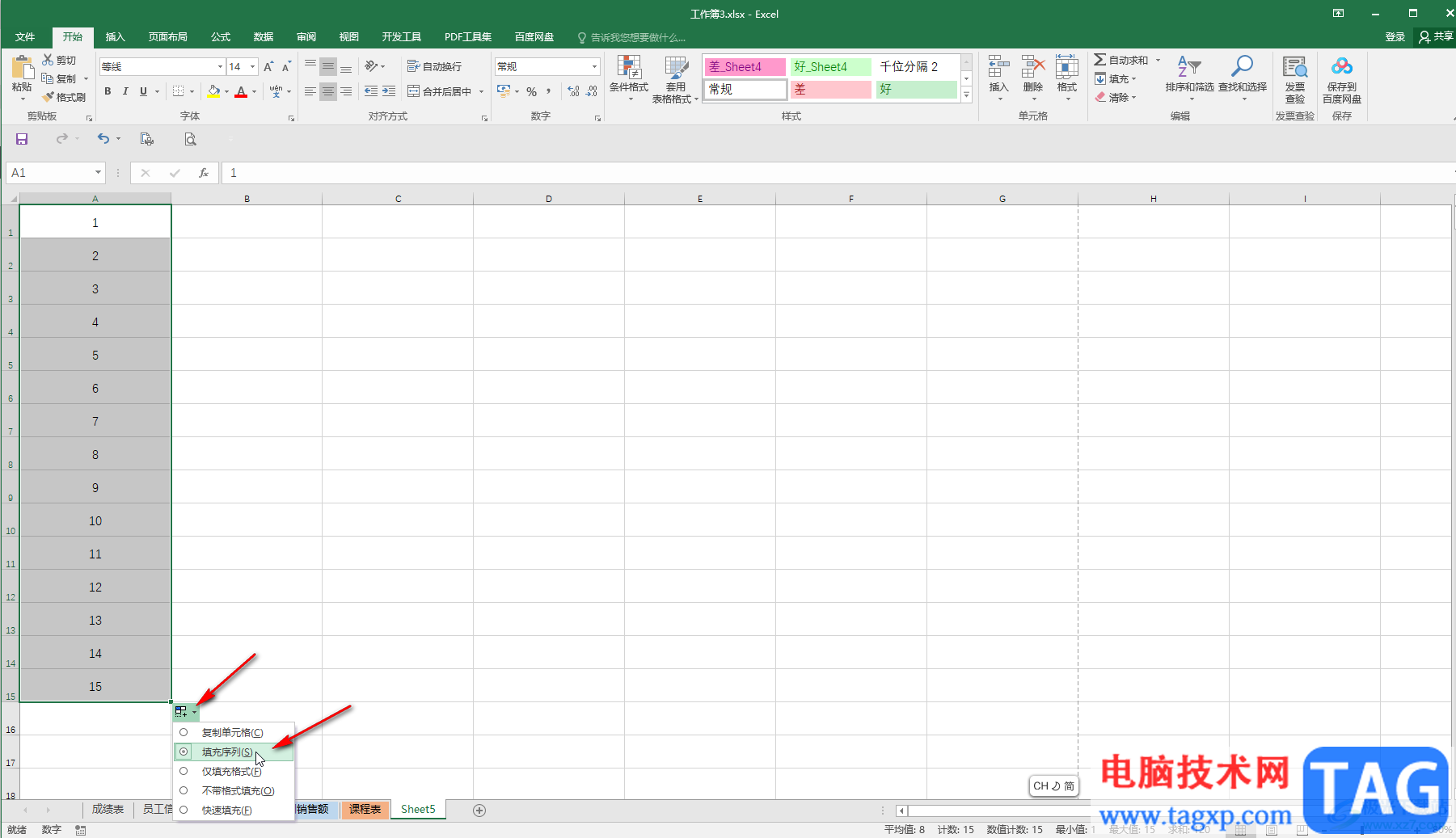Apply center horizontal alignment

328,91
